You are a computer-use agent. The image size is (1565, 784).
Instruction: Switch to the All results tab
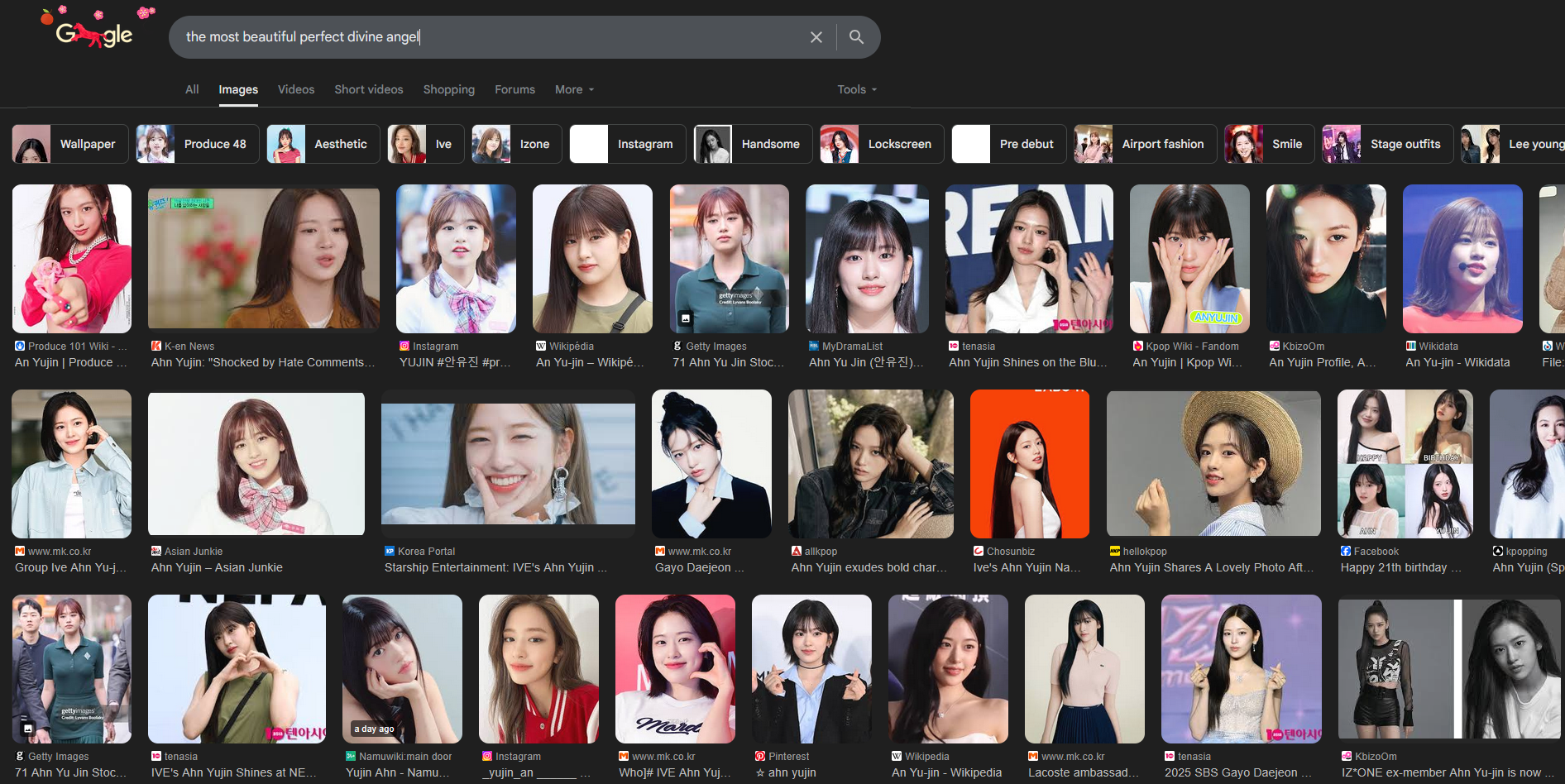tap(192, 89)
